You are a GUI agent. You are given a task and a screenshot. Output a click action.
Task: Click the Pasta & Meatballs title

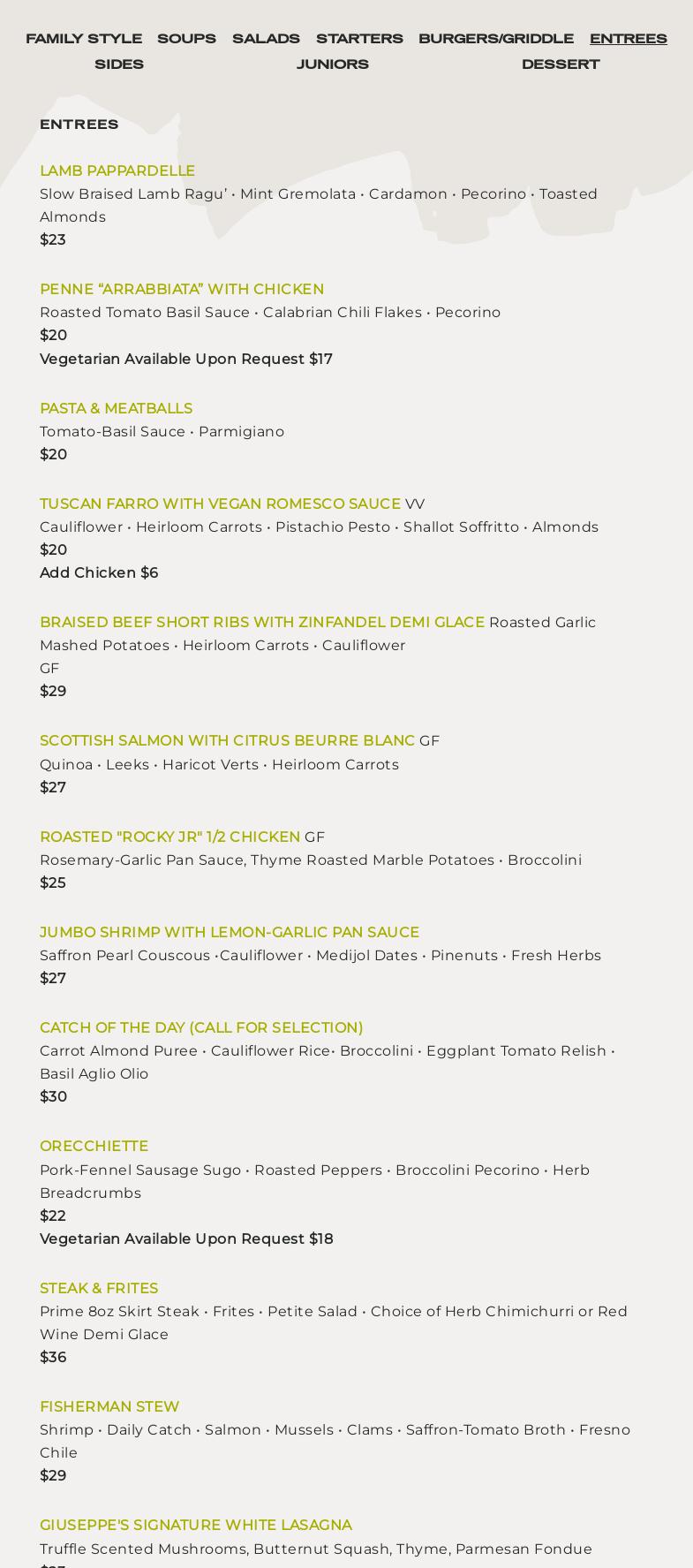pos(116,408)
